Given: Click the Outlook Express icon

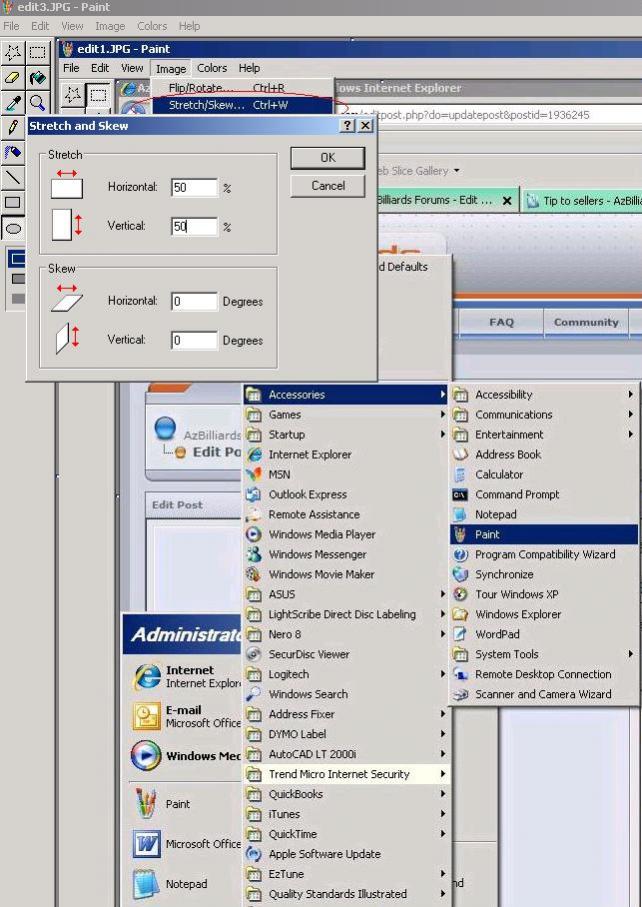Looking at the screenshot, I should coord(254,495).
